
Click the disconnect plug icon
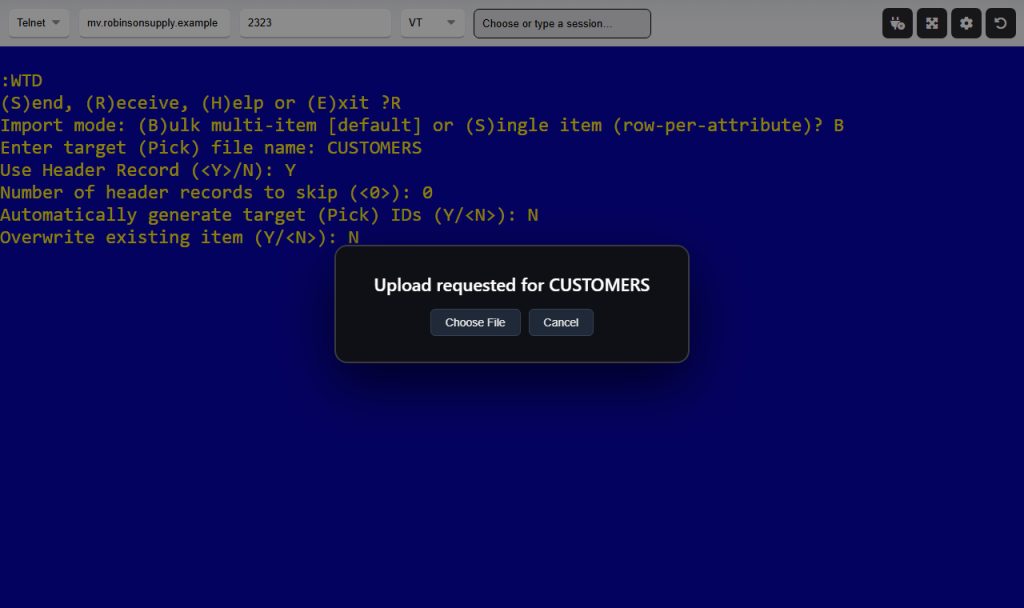point(897,24)
